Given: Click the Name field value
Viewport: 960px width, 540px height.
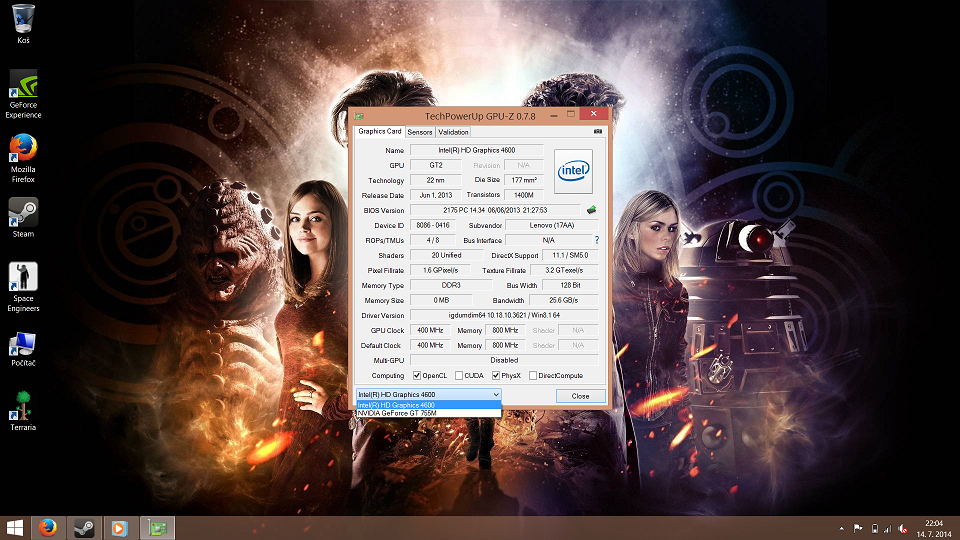Looking at the screenshot, I should pos(476,150).
